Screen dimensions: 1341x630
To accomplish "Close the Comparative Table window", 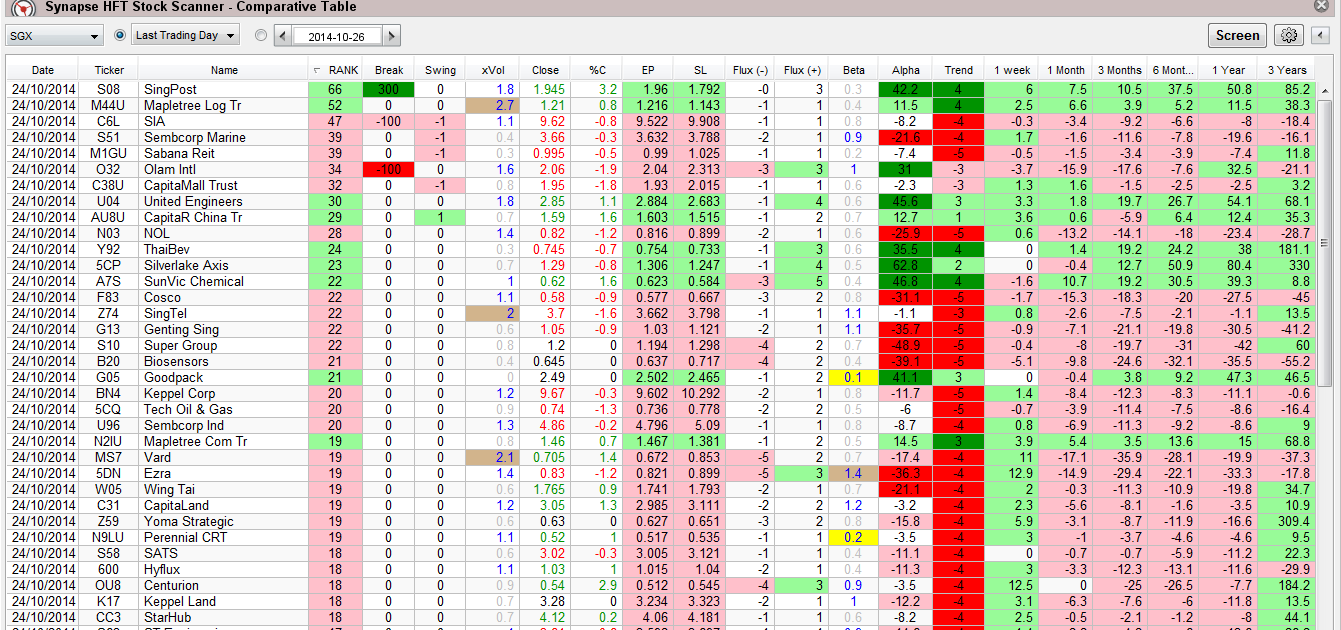I will [1321, 7].
